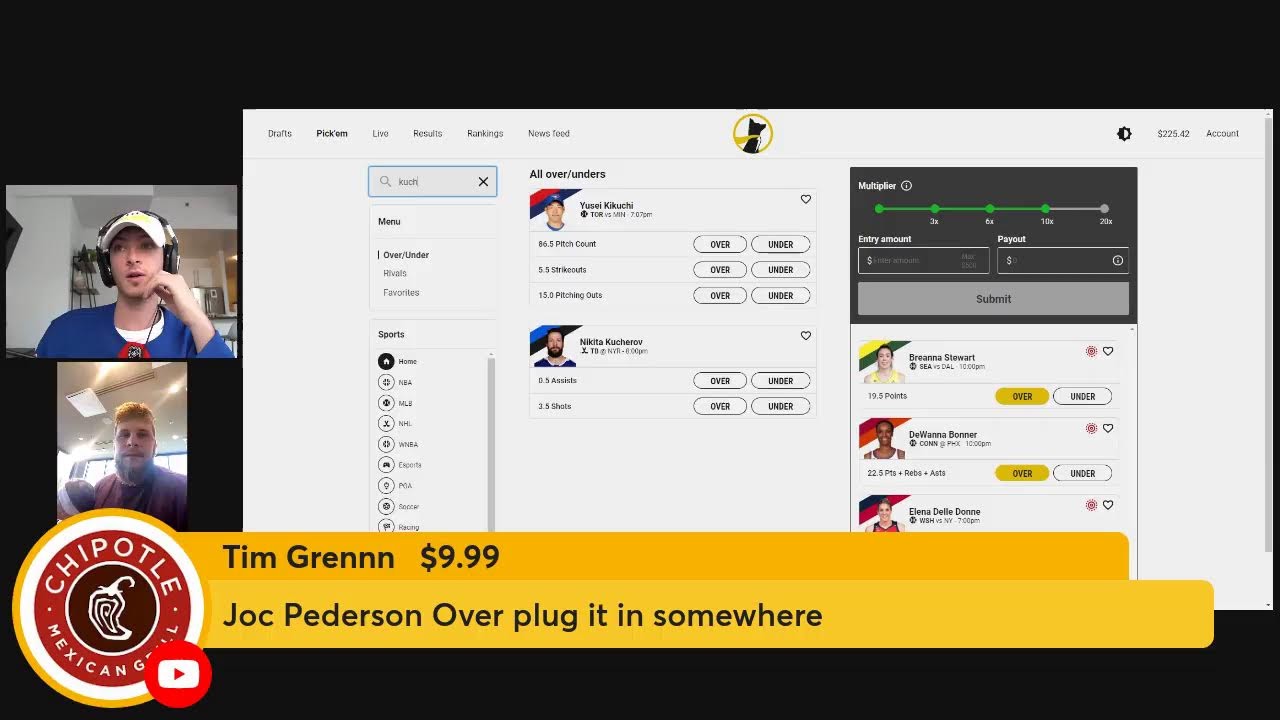Select Favorites menu item
1280x720 pixels.
[x=401, y=293]
